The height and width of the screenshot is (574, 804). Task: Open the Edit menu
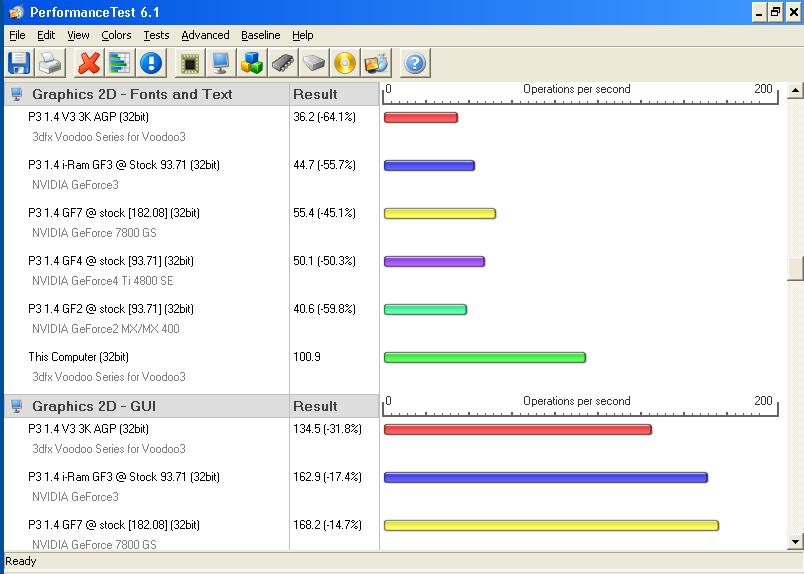(46, 35)
